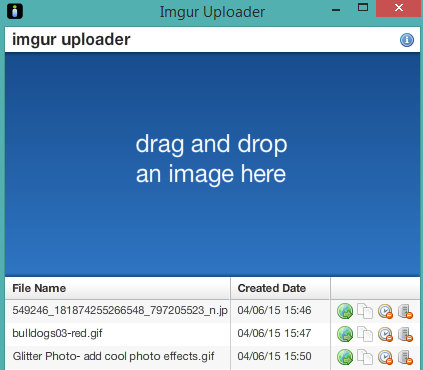This screenshot has height=370, width=423.
Task: Delete Glitter Photo gif from server
Action: 406,357
